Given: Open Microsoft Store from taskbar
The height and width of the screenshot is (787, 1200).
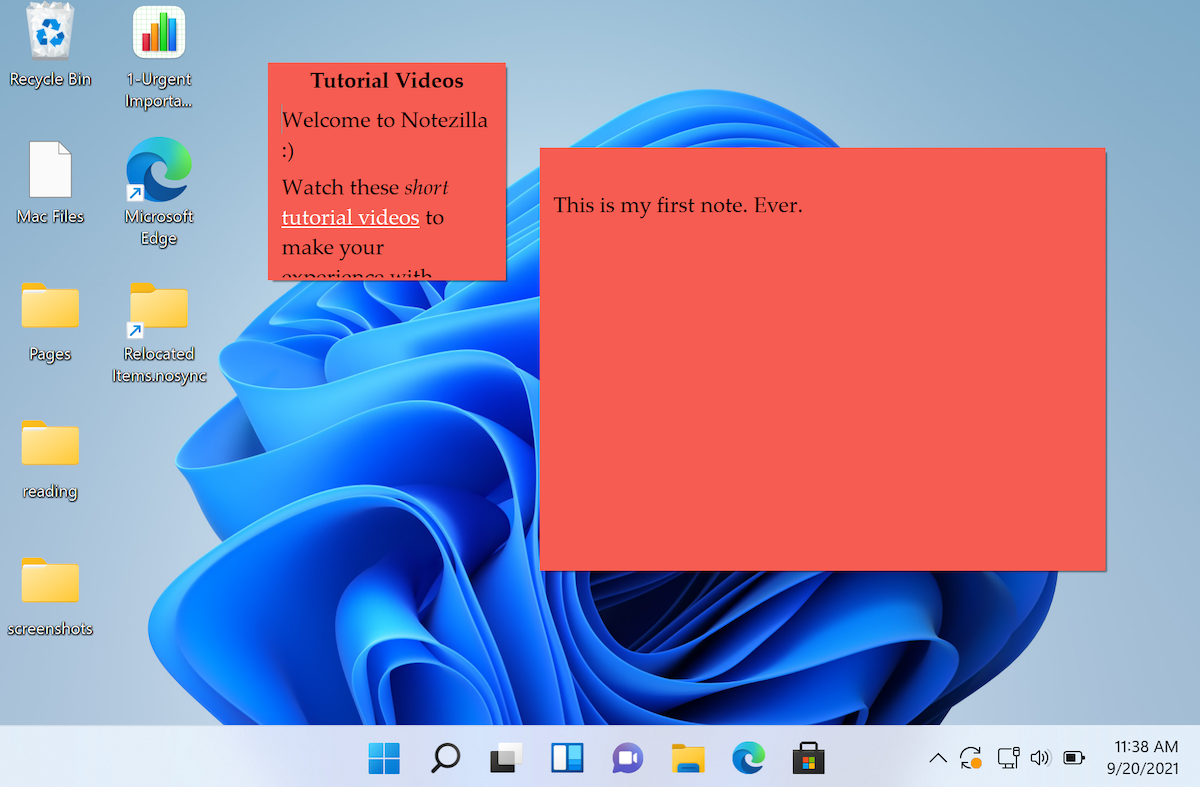Looking at the screenshot, I should 808,758.
